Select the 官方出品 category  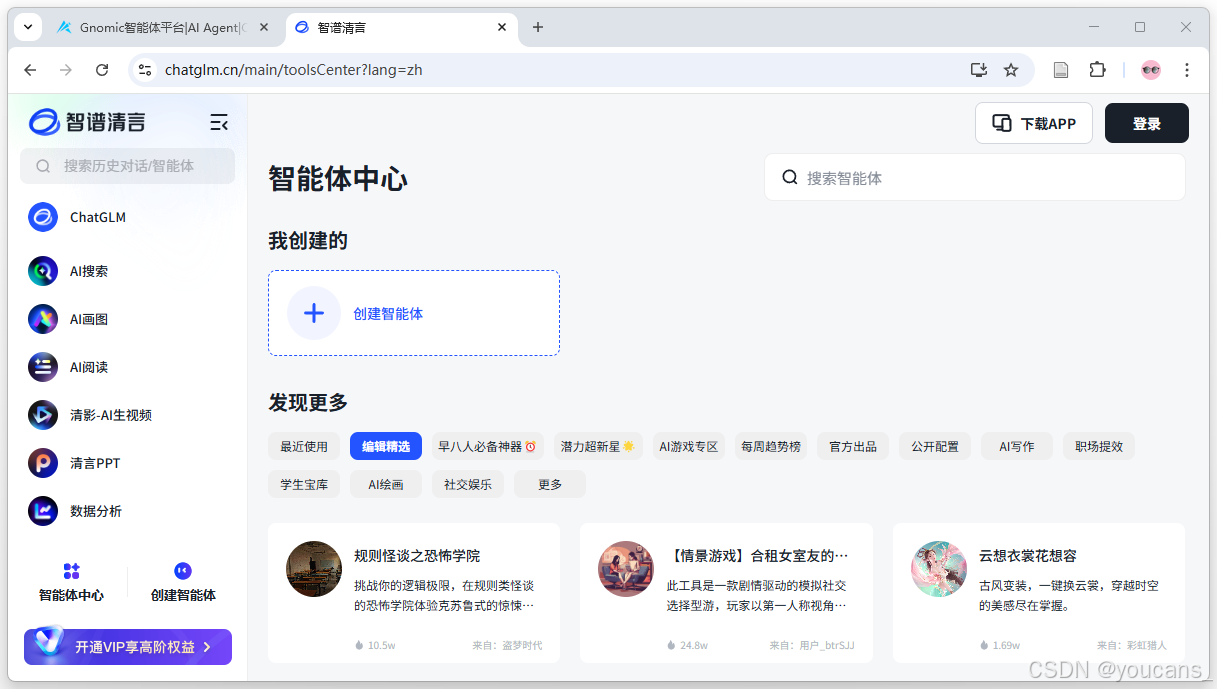[x=853, y=446]
